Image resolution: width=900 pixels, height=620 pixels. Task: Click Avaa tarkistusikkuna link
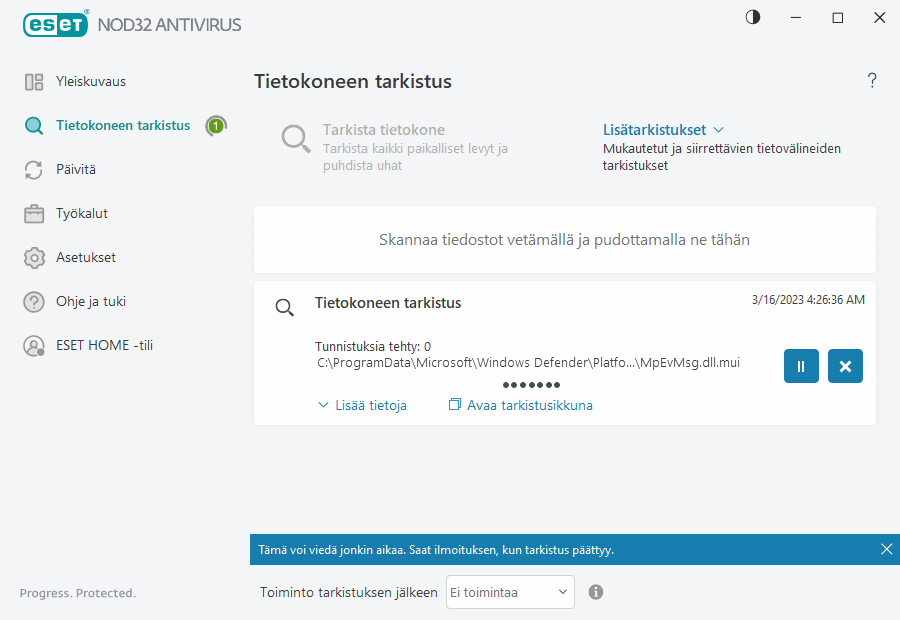520,405
